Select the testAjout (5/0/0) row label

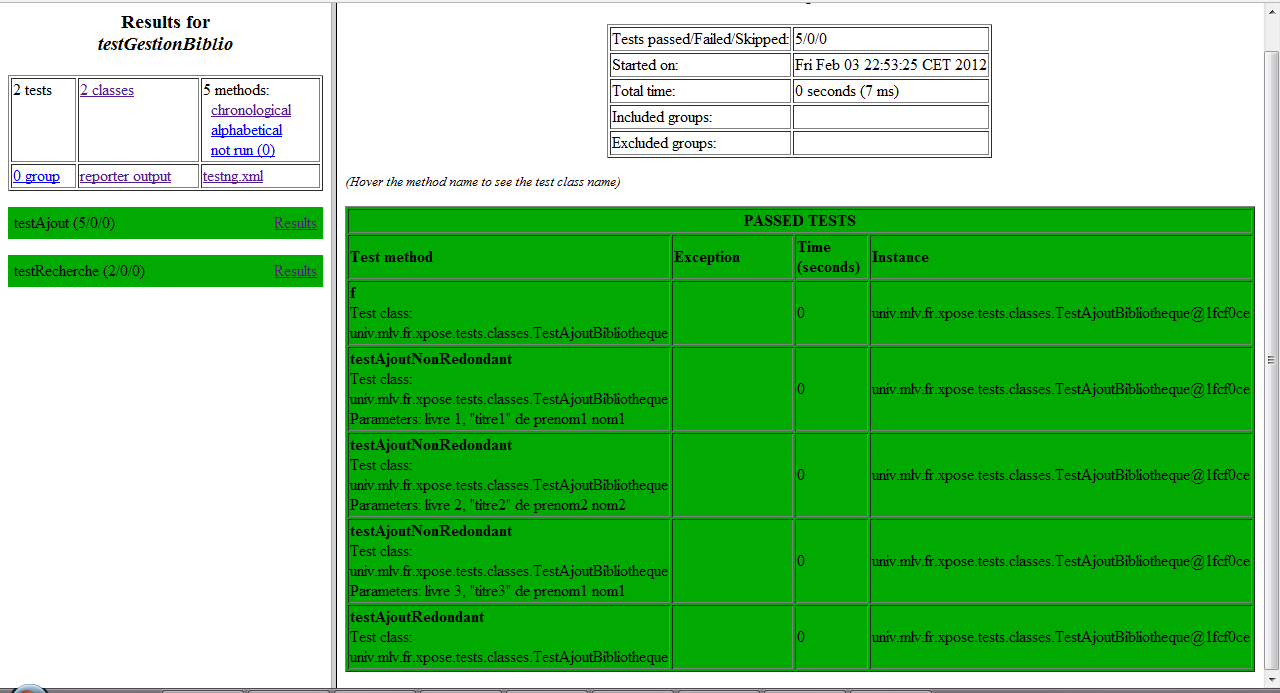(64, 223)
